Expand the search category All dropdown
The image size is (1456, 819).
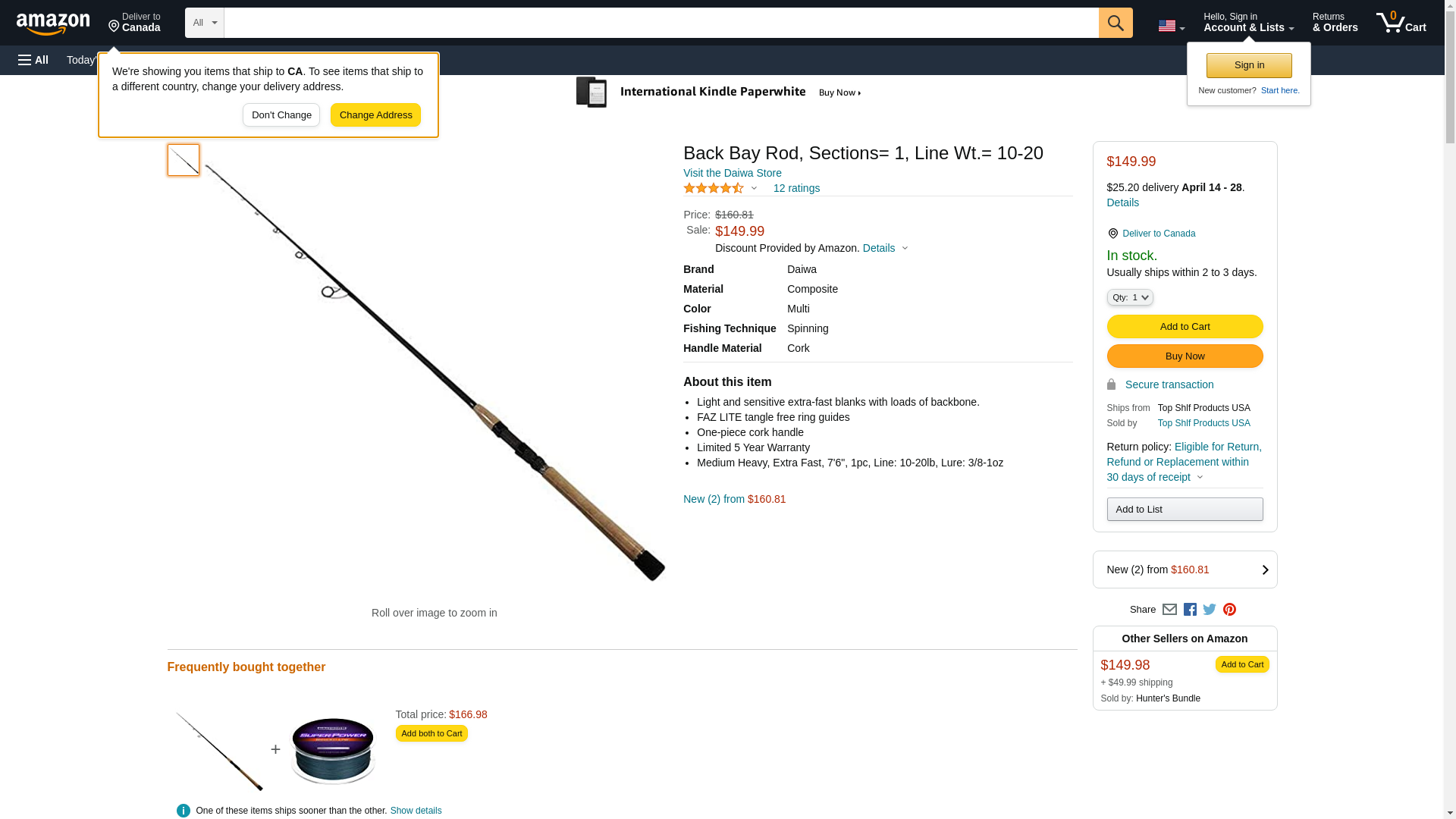tap(204, 23)
